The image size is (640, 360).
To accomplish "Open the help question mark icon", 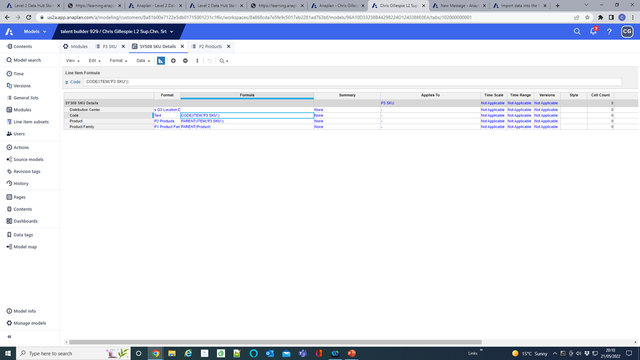I will click(x=609, y=31).
